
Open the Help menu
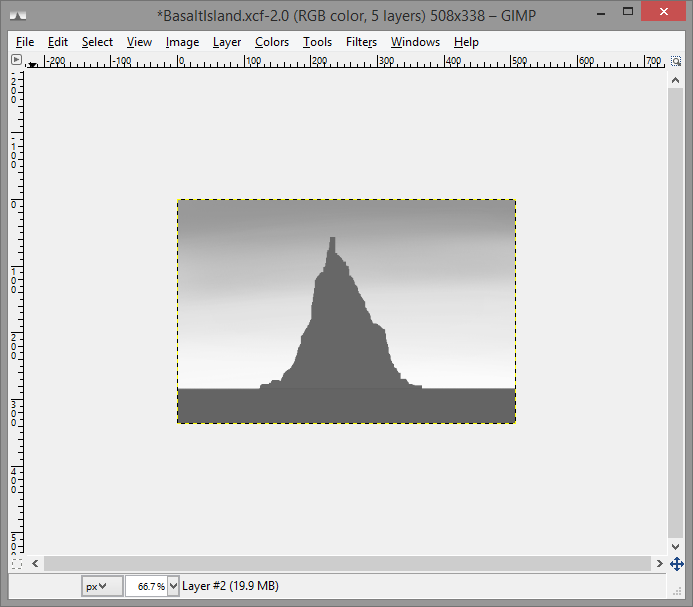(466, 42)
